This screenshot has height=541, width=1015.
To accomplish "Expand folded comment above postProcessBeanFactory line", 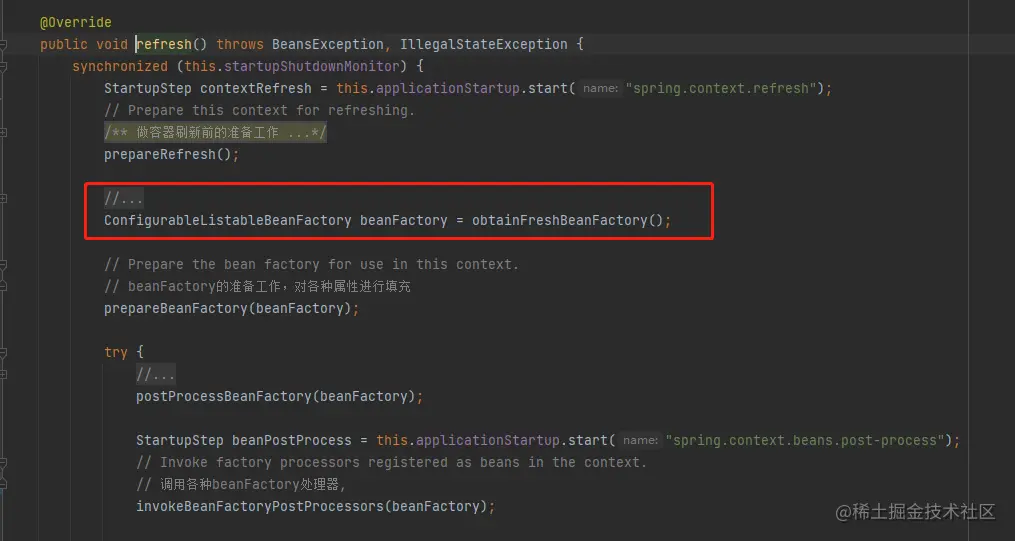I will [3, 375].
